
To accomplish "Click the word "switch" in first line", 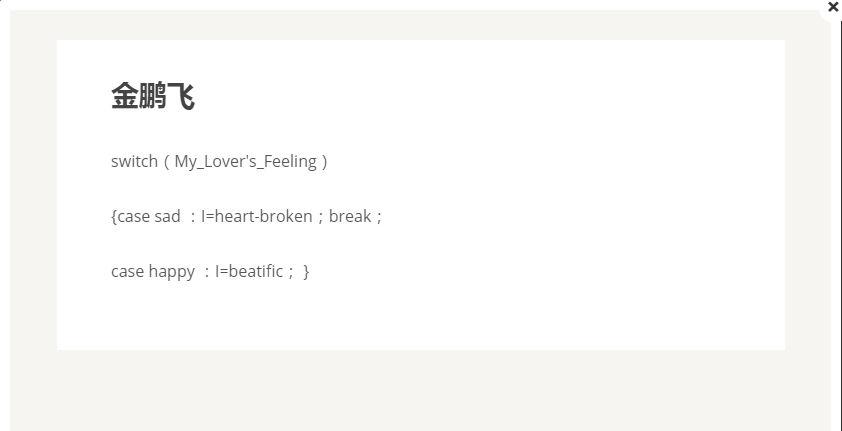I will (x=134, y=161).
